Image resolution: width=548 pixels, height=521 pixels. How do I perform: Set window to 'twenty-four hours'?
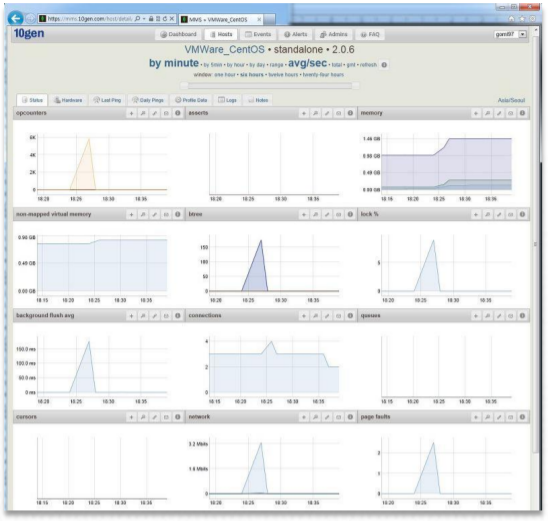[323, 75]
